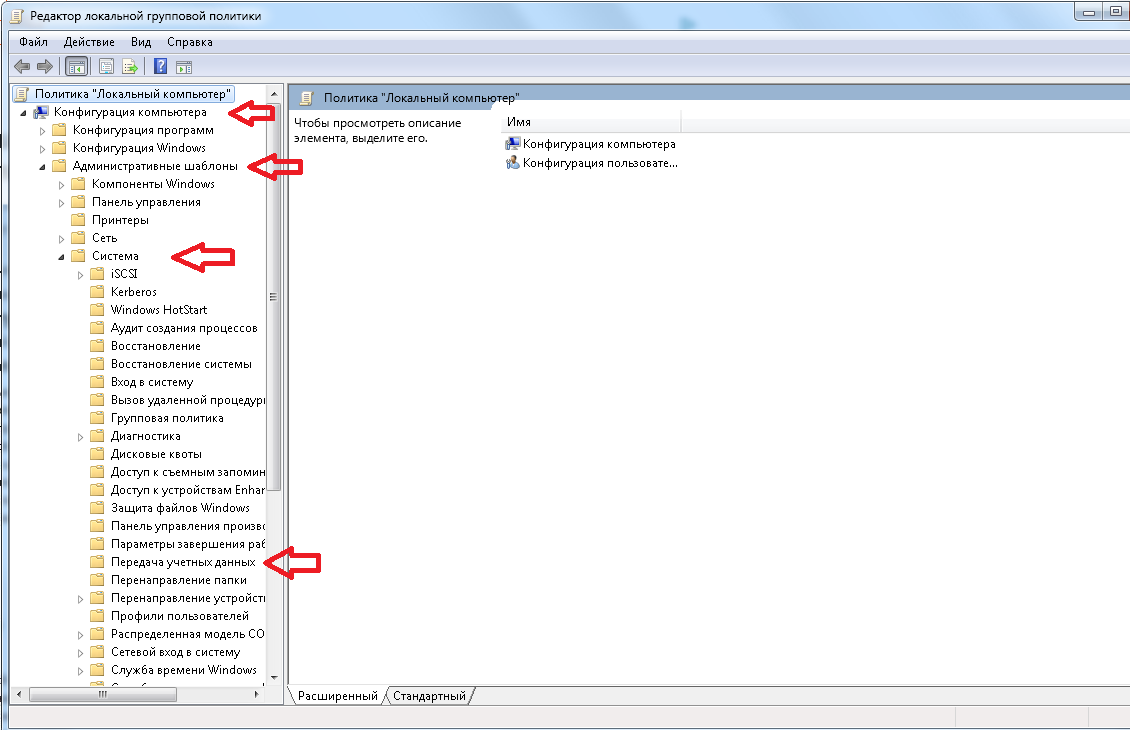
Task: Select Передача учетных данных folder
Action: click(x=182, y=562)
